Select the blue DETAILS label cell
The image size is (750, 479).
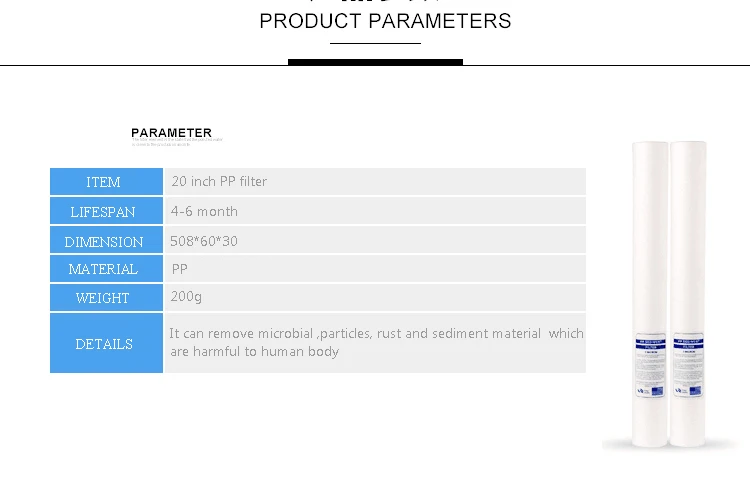click(104, 344)
